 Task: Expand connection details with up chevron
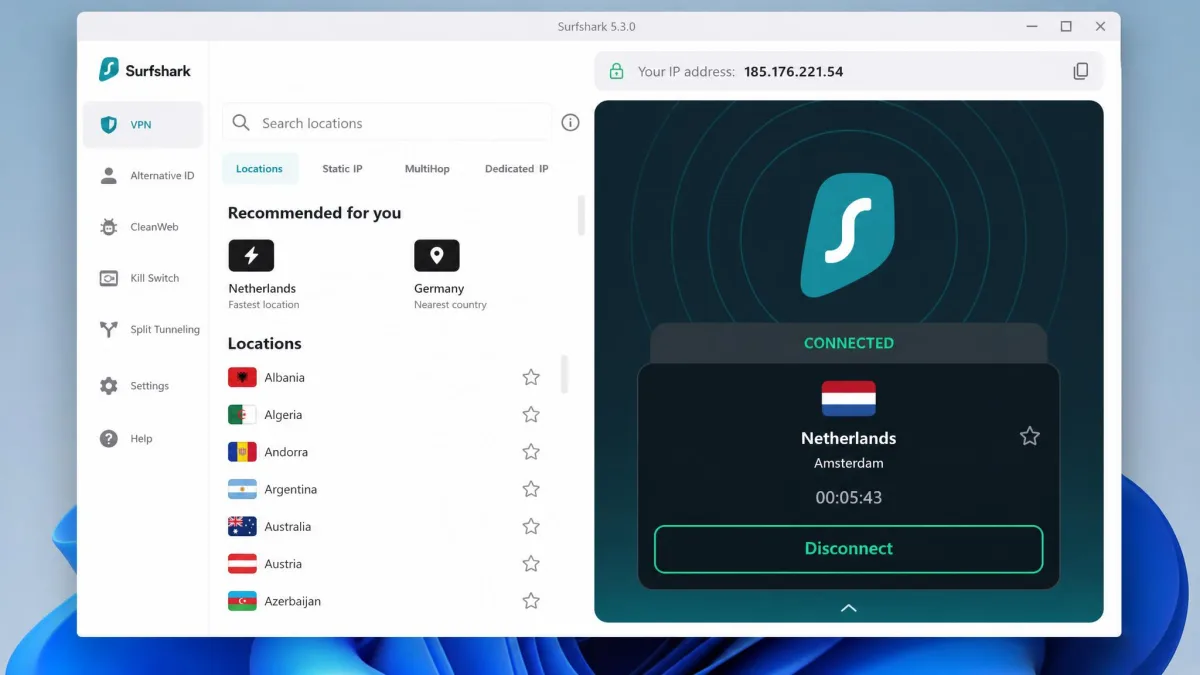click(x=848, y=608)
